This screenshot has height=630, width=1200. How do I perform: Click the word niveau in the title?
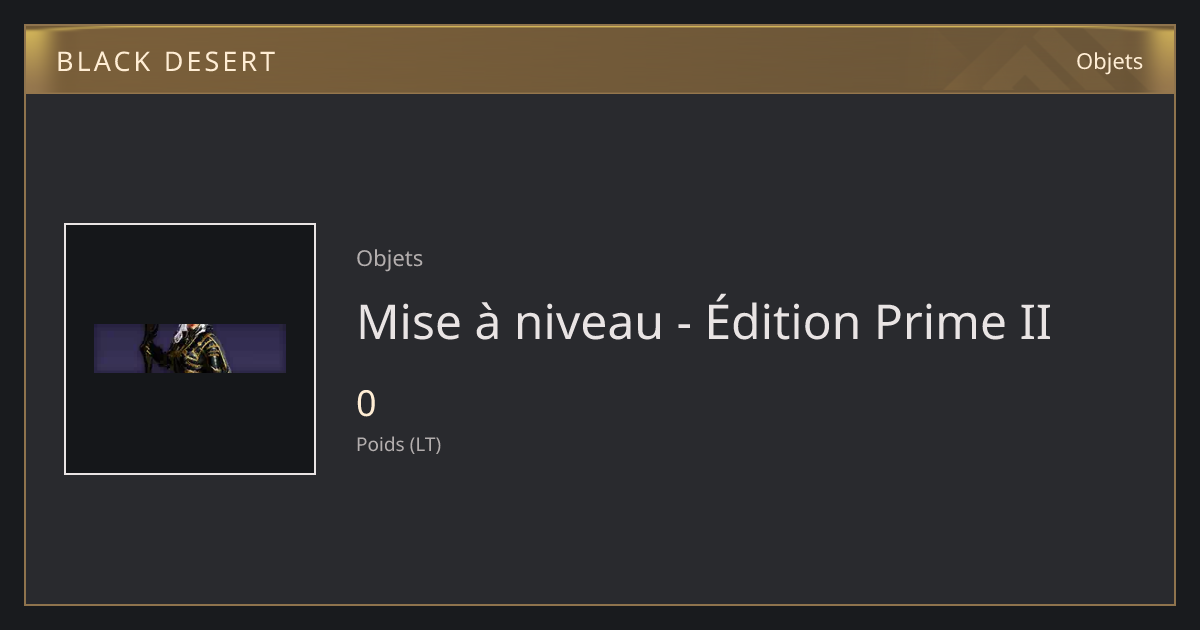[x=589, y=323]
